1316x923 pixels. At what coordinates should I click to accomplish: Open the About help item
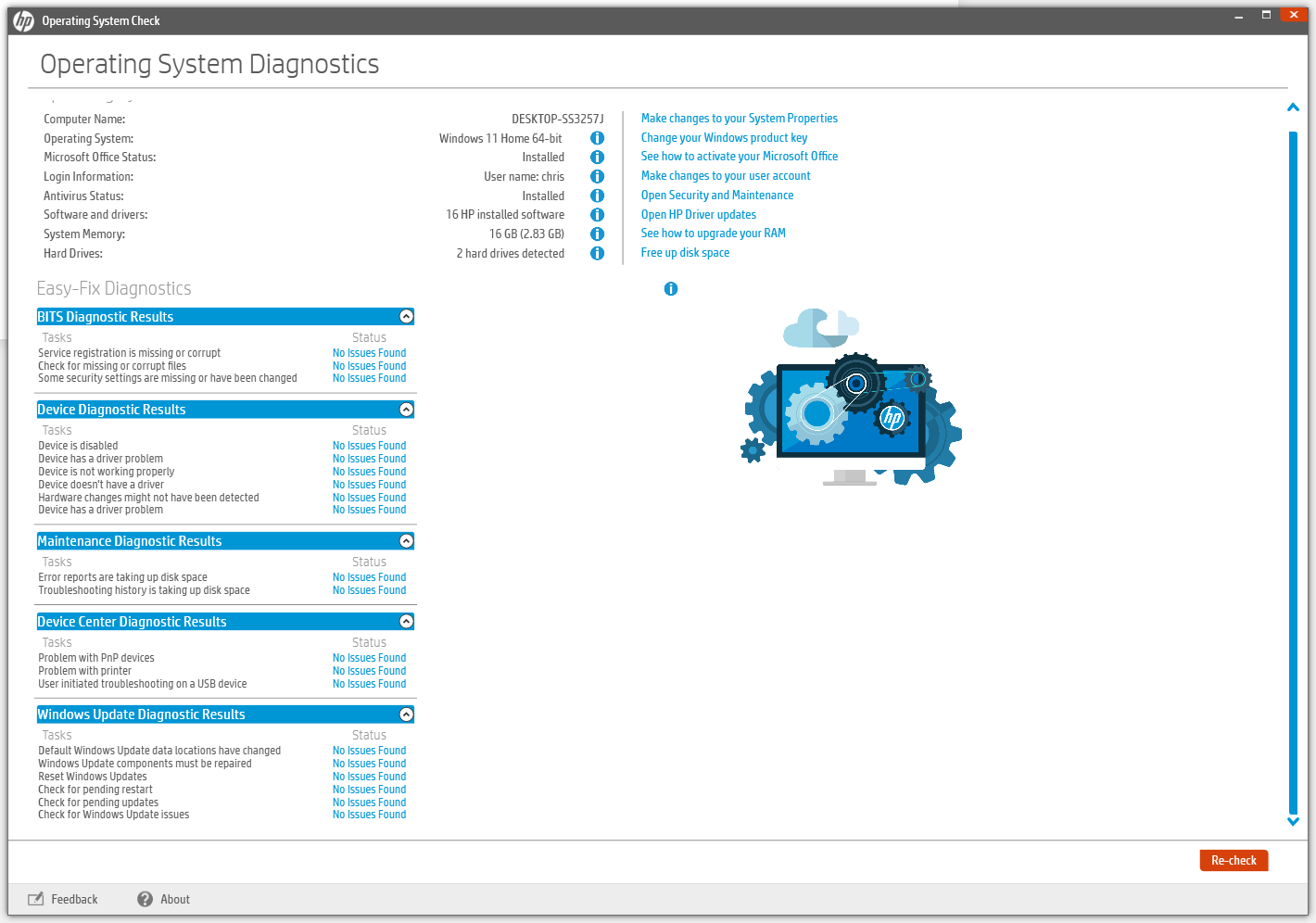(x=164, y=899)
